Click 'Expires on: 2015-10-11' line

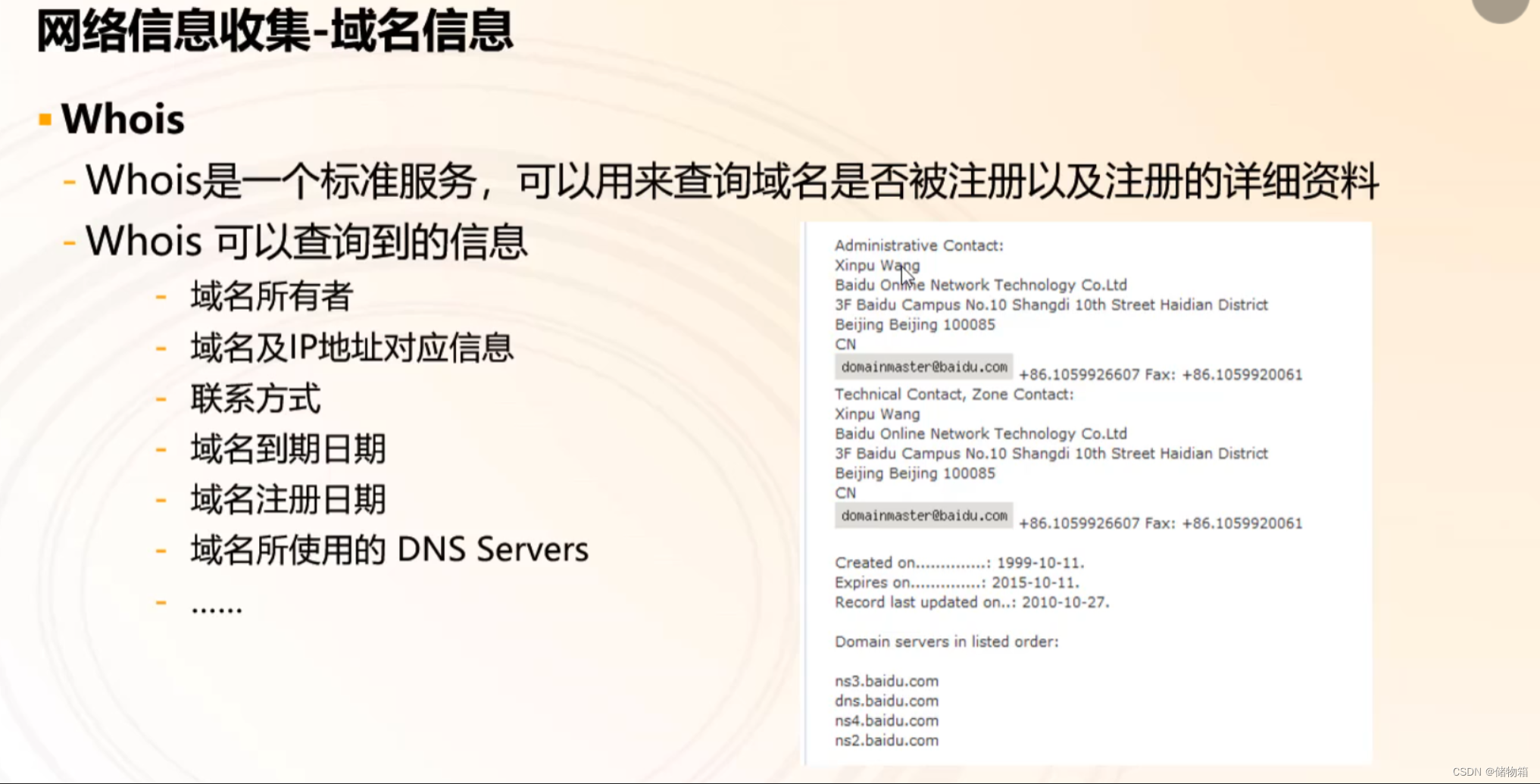click(x=957, y=583)
